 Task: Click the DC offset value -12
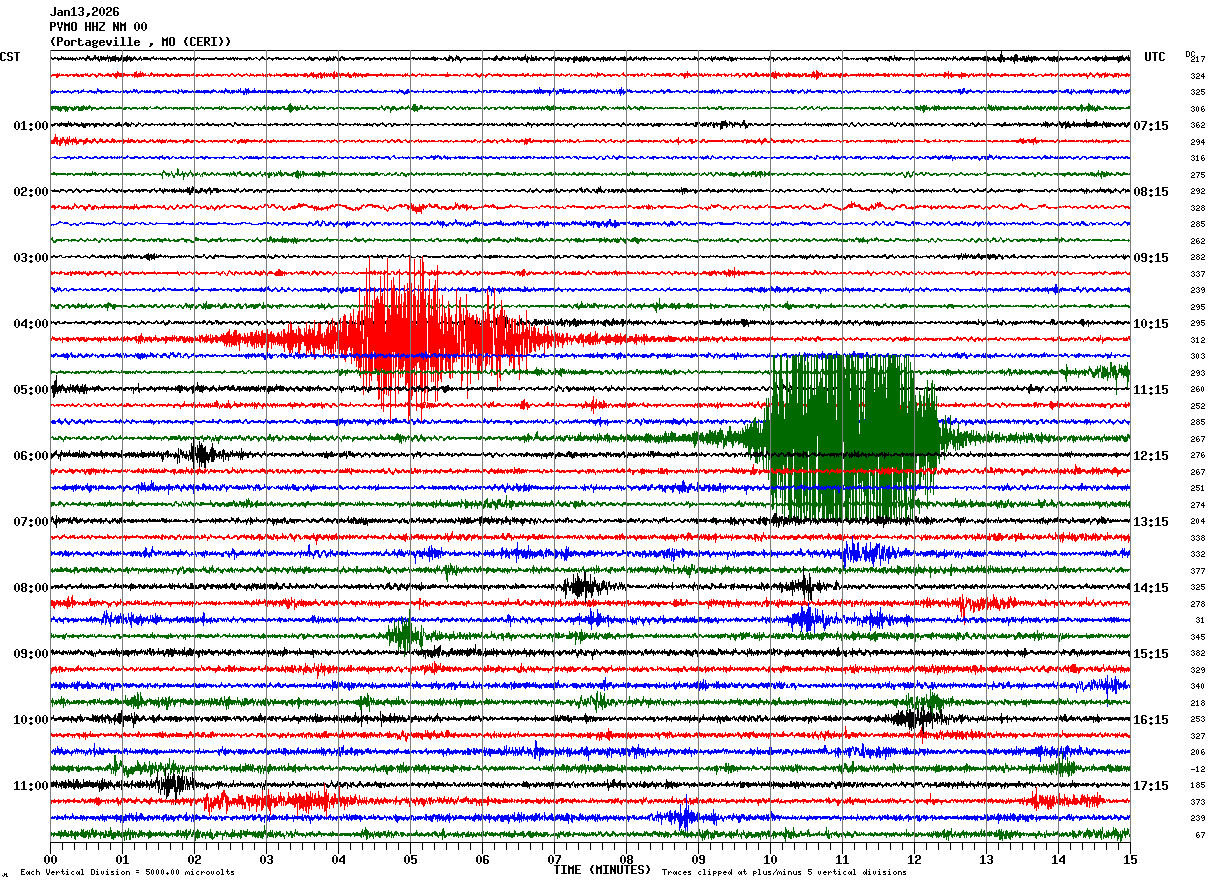(x=1198, y=769)
